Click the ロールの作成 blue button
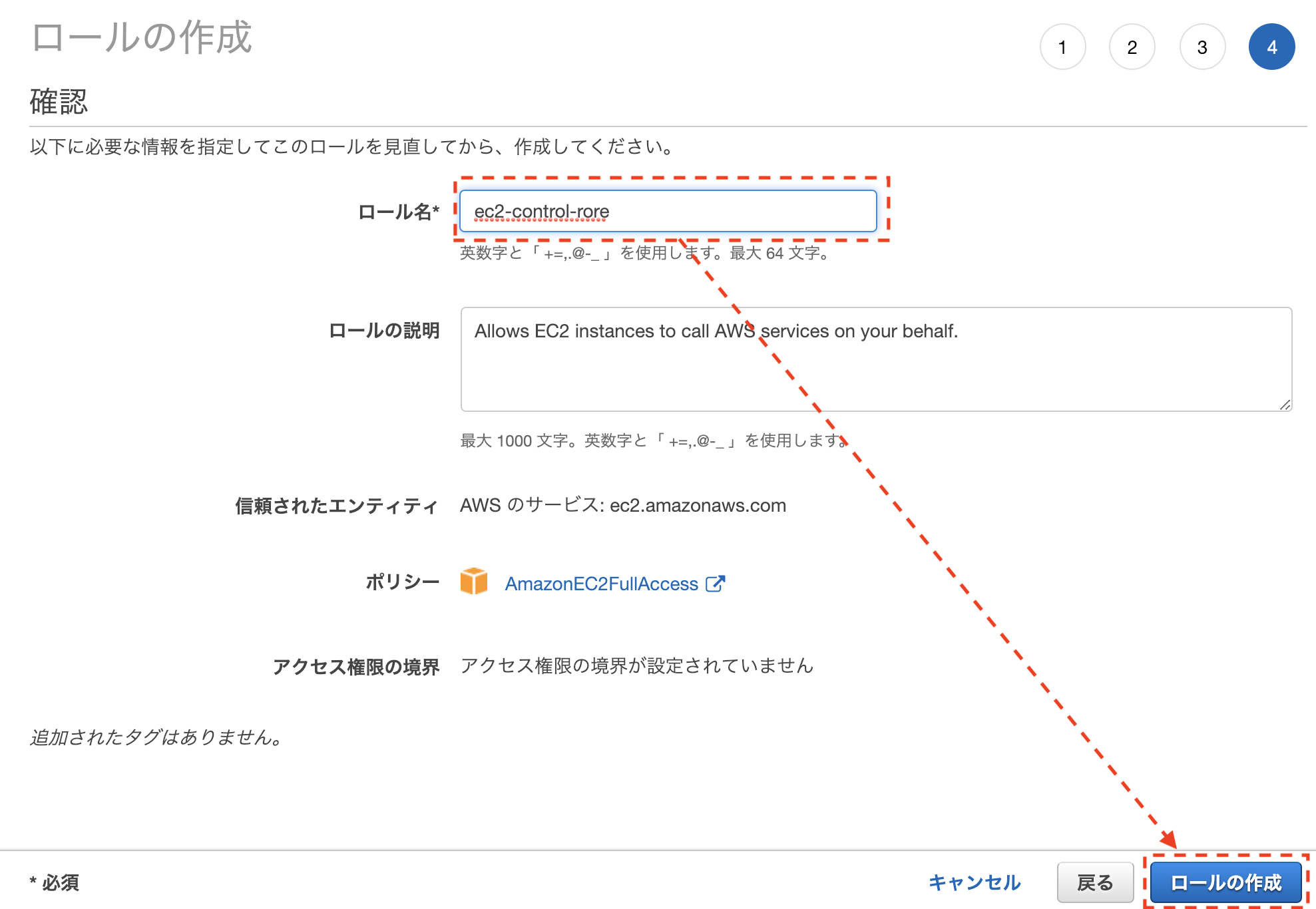 tap(1225, 882)
